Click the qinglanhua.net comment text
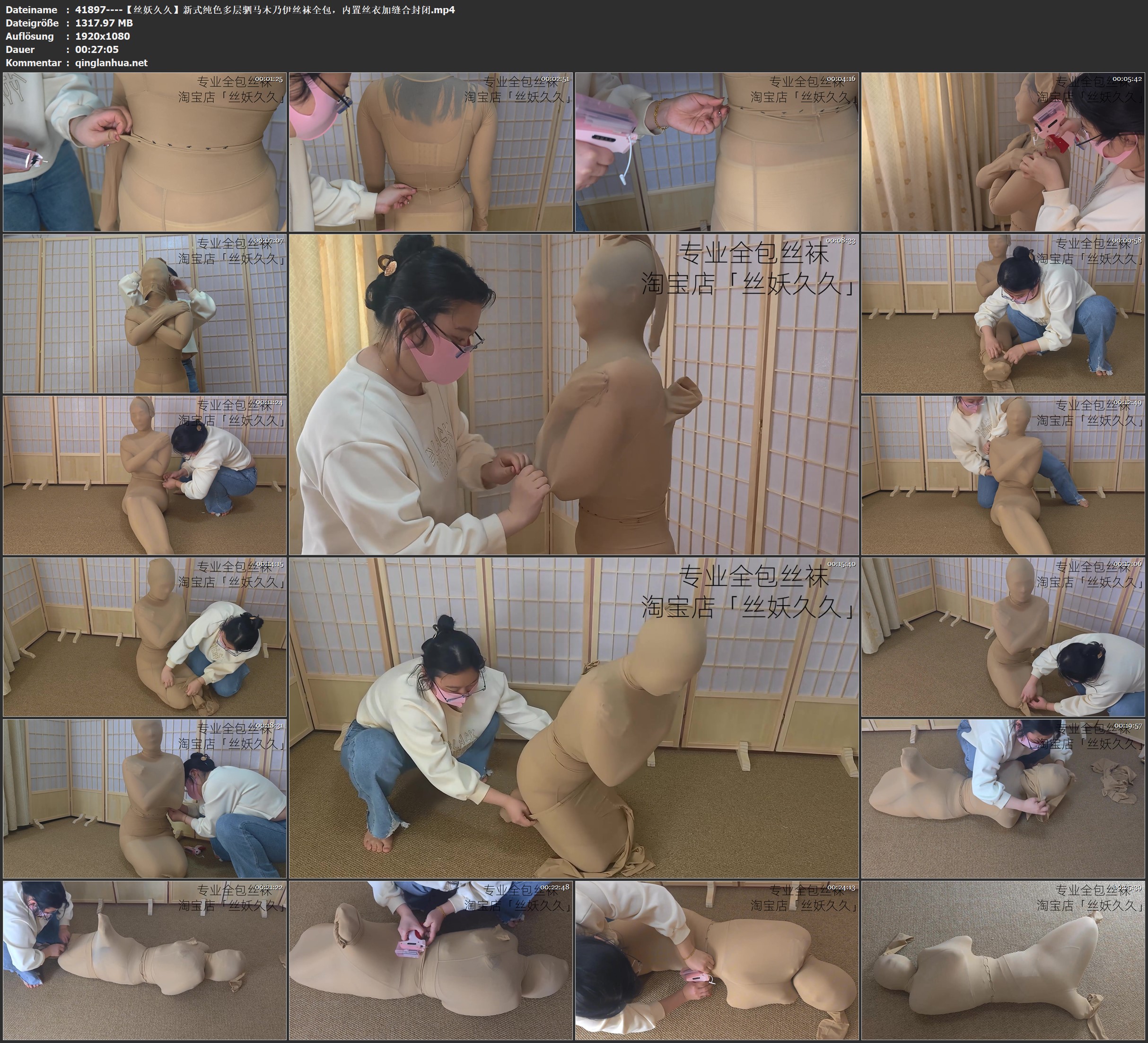The height and width of the screenshot is (1043, 1148). [x=111, y=62]
